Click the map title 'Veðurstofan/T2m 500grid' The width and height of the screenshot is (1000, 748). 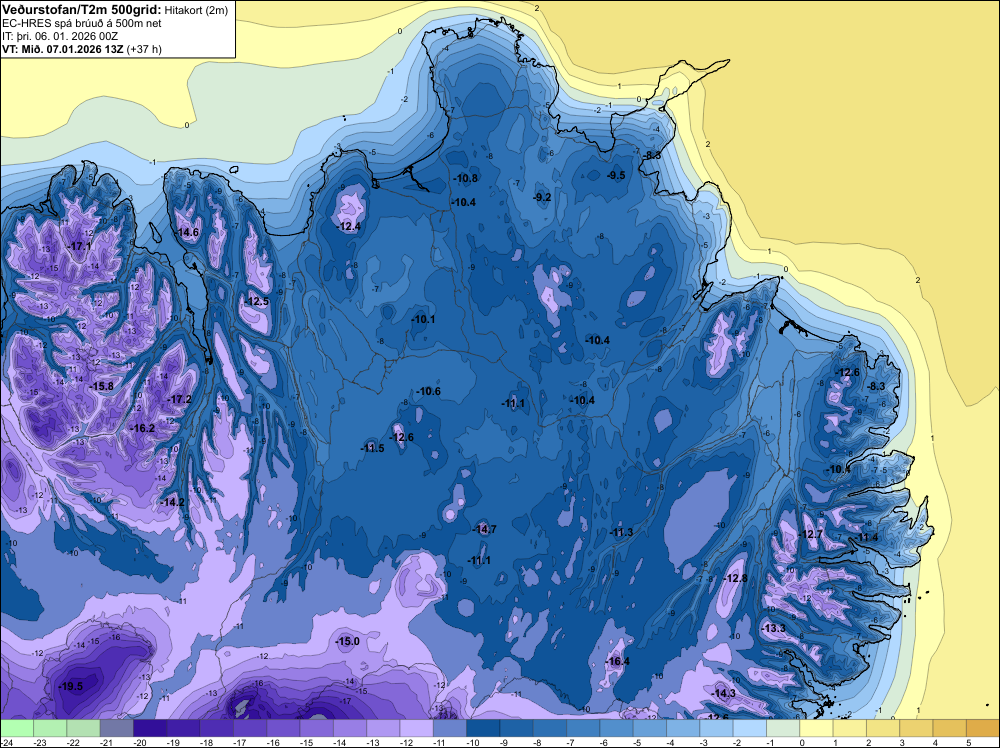[x=82, y=10]
